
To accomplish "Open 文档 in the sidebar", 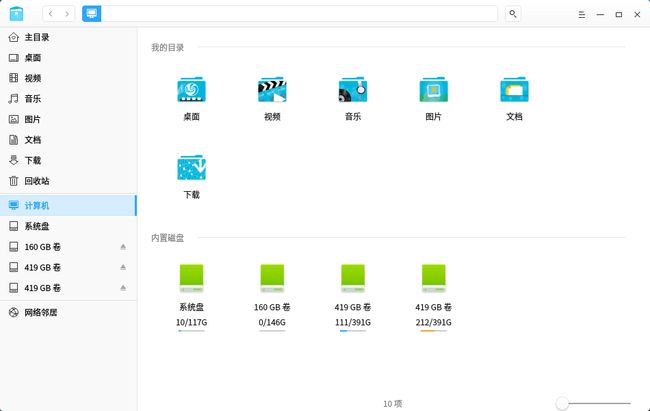I will coord(68,140).
